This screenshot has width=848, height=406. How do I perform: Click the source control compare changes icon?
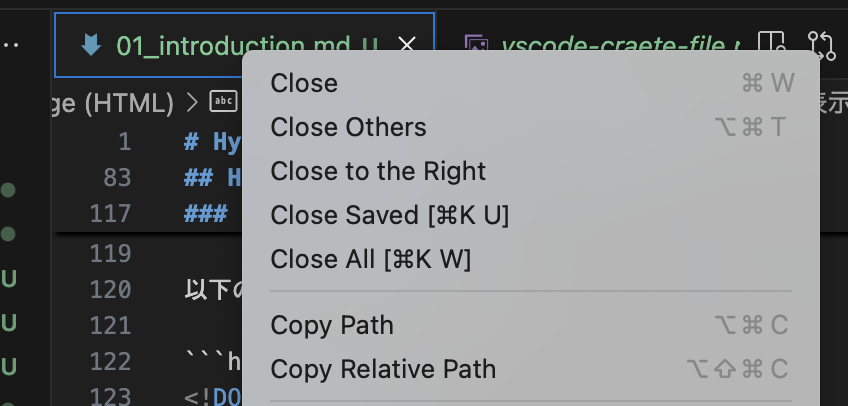[x=822, y=45]
